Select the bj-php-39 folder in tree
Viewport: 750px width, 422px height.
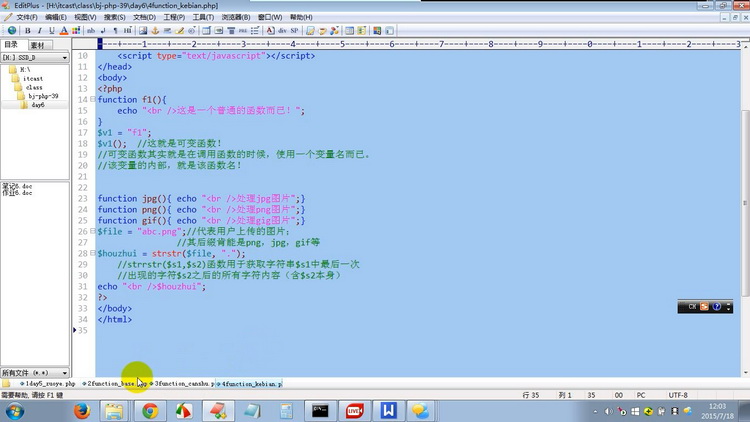click(38, 96)
